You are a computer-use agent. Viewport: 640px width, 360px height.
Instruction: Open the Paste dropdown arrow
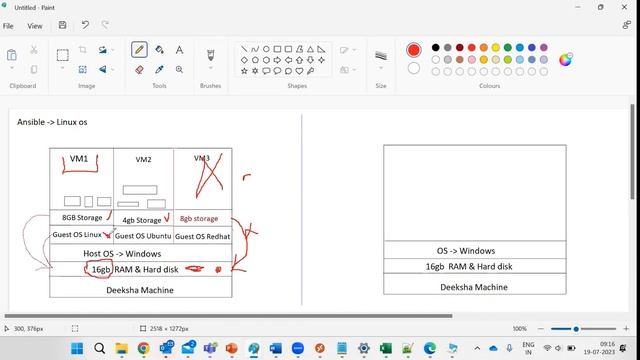12,68
